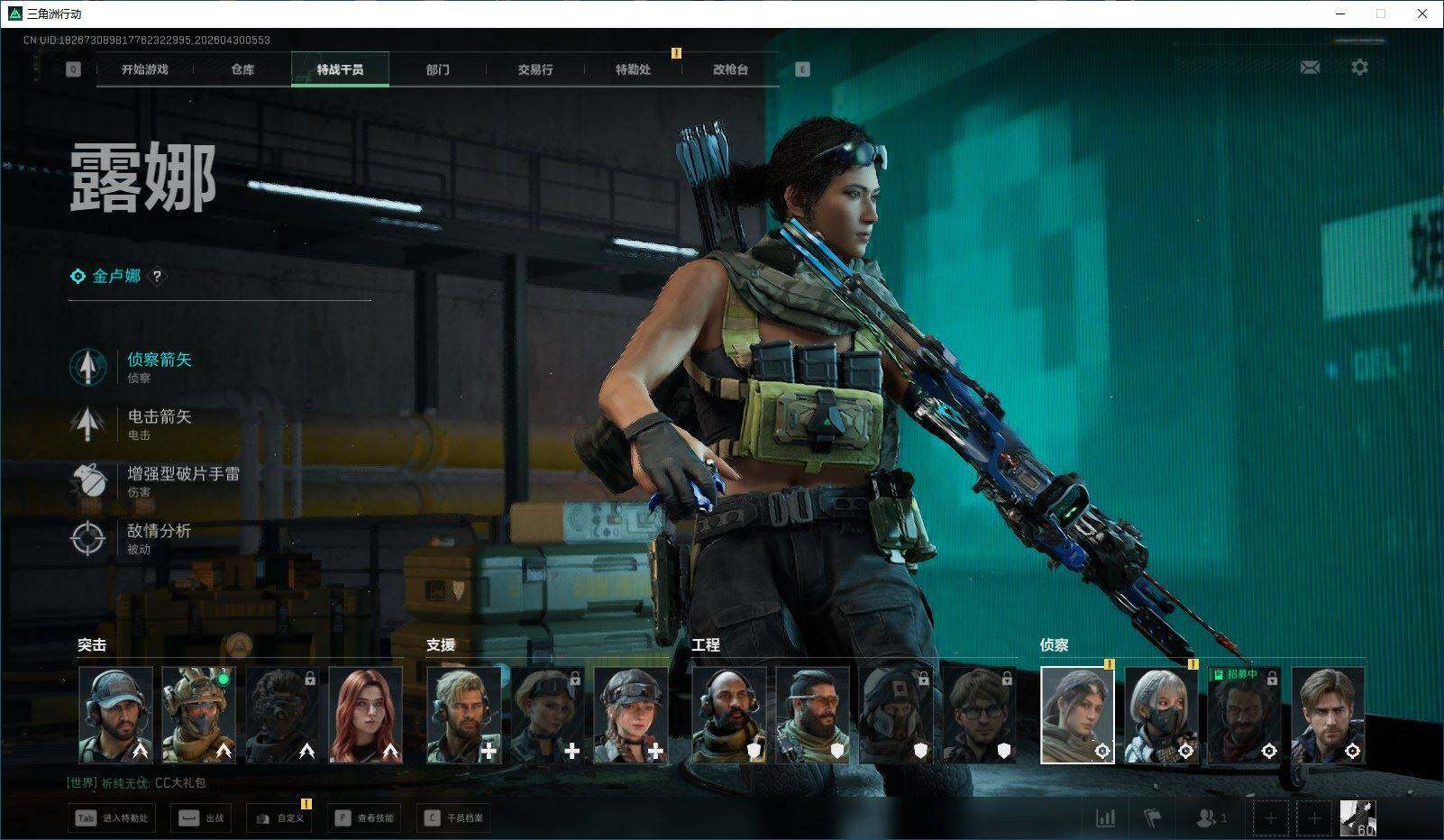Screen dimensions: 1444x840
Task: Select the locked masked 工程 operator
Action: [896, 715]
